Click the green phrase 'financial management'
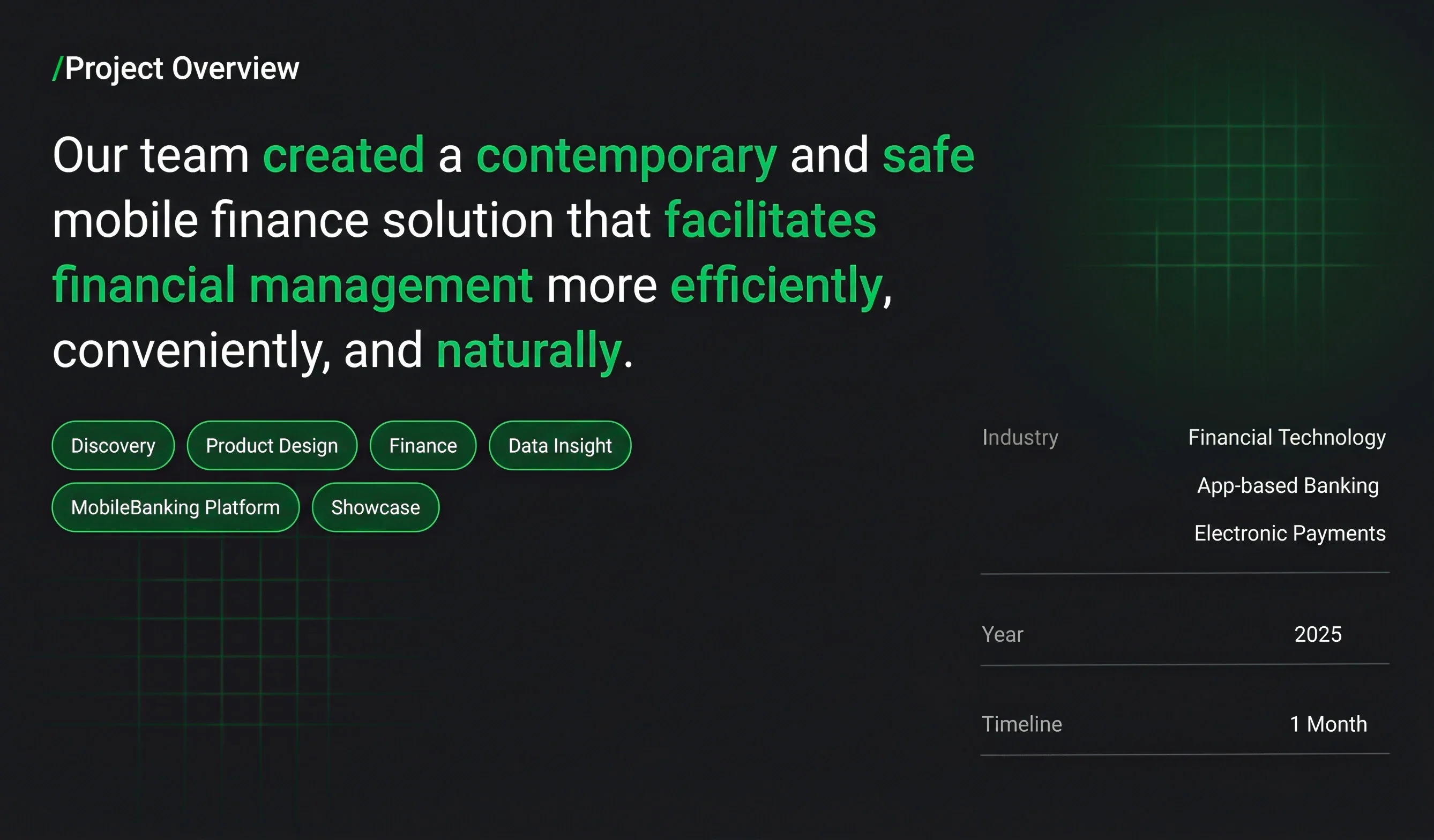1434x840 pixels. click(293, 287)
